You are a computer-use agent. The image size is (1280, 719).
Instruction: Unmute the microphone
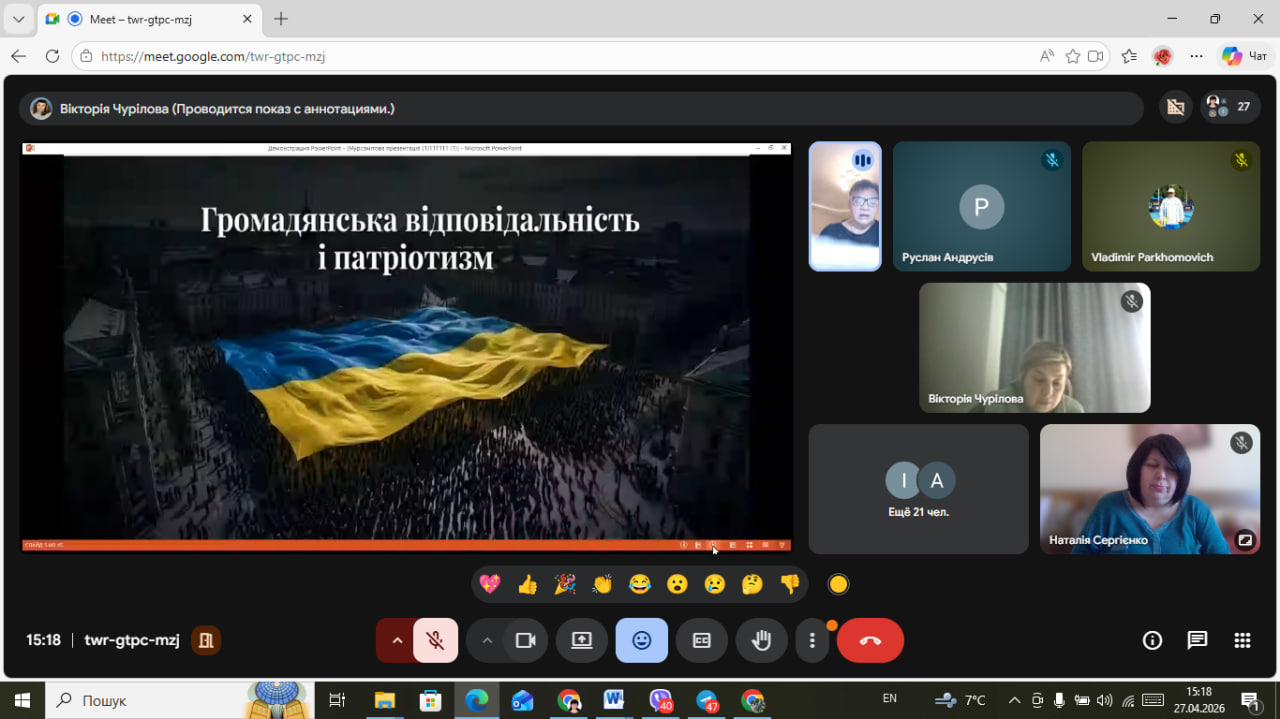[435, 641]
